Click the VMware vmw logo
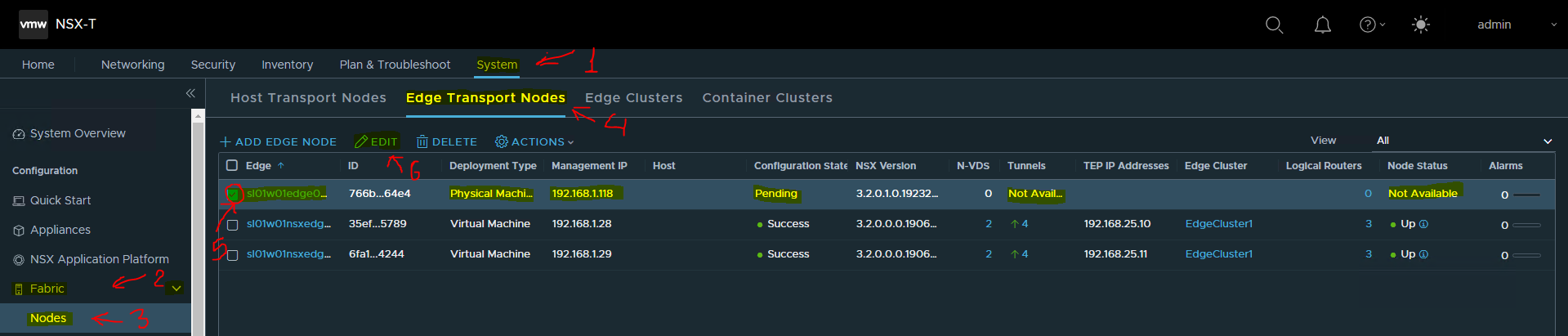 point(34,25)
